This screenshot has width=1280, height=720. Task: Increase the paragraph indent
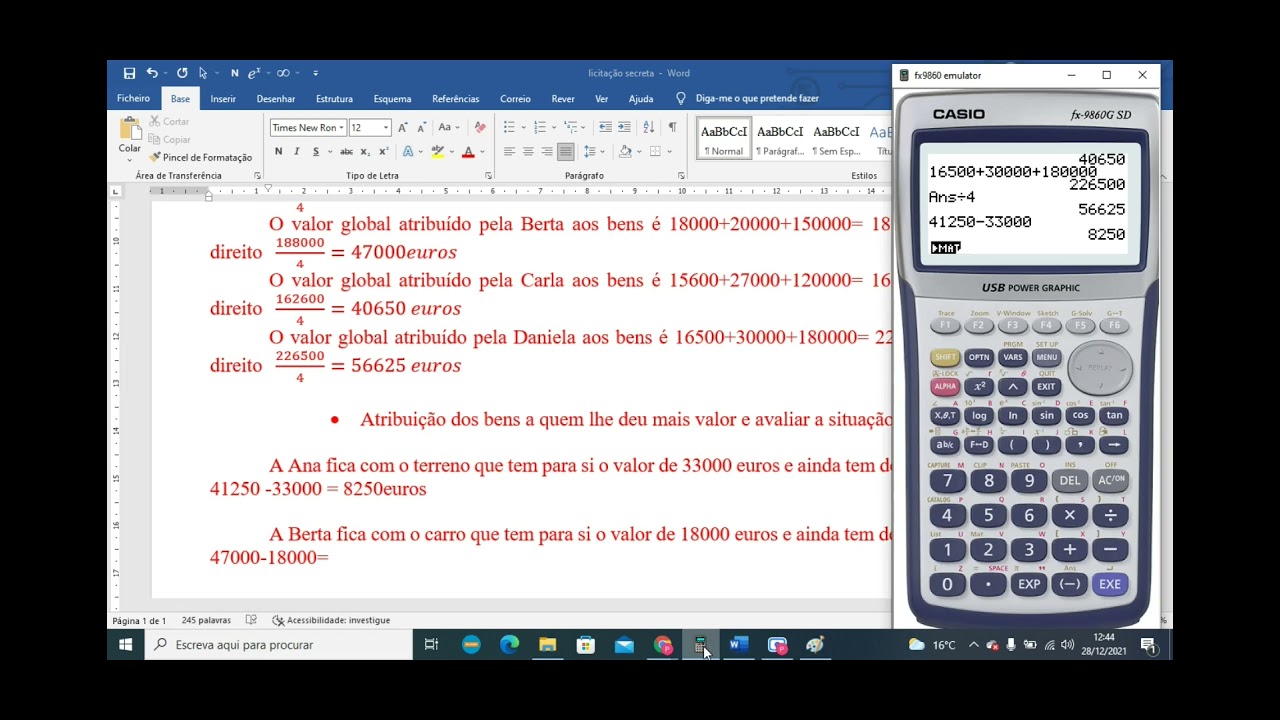624,127
